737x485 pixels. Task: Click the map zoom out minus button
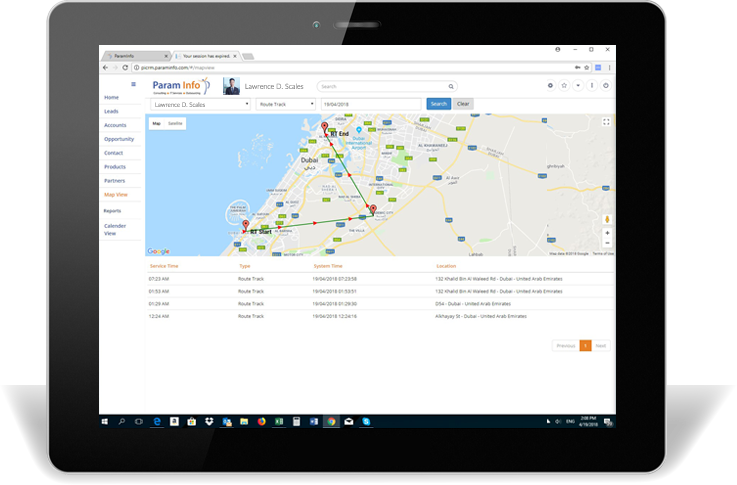[x=607, y=243]
